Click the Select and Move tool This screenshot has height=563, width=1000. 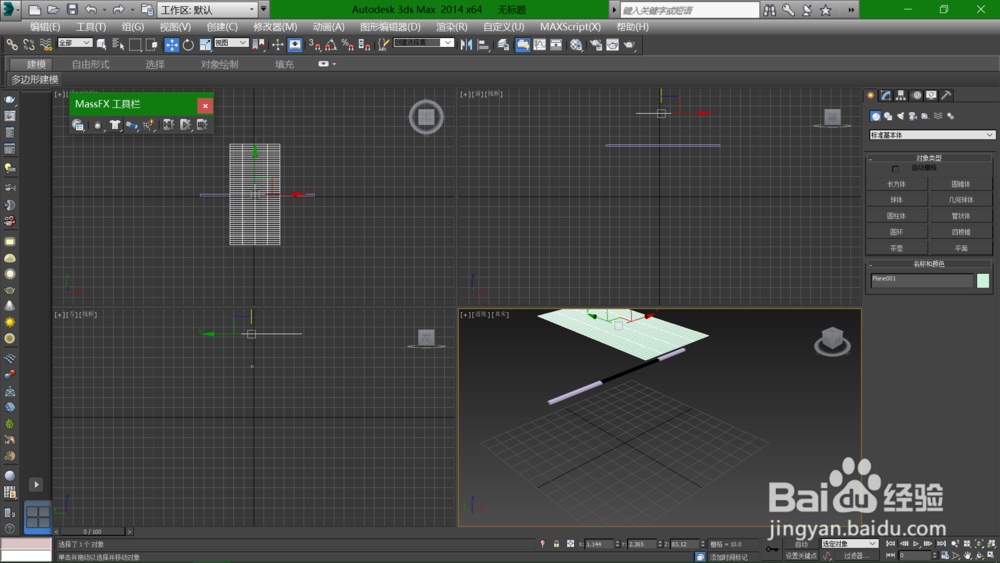[172, 45]
